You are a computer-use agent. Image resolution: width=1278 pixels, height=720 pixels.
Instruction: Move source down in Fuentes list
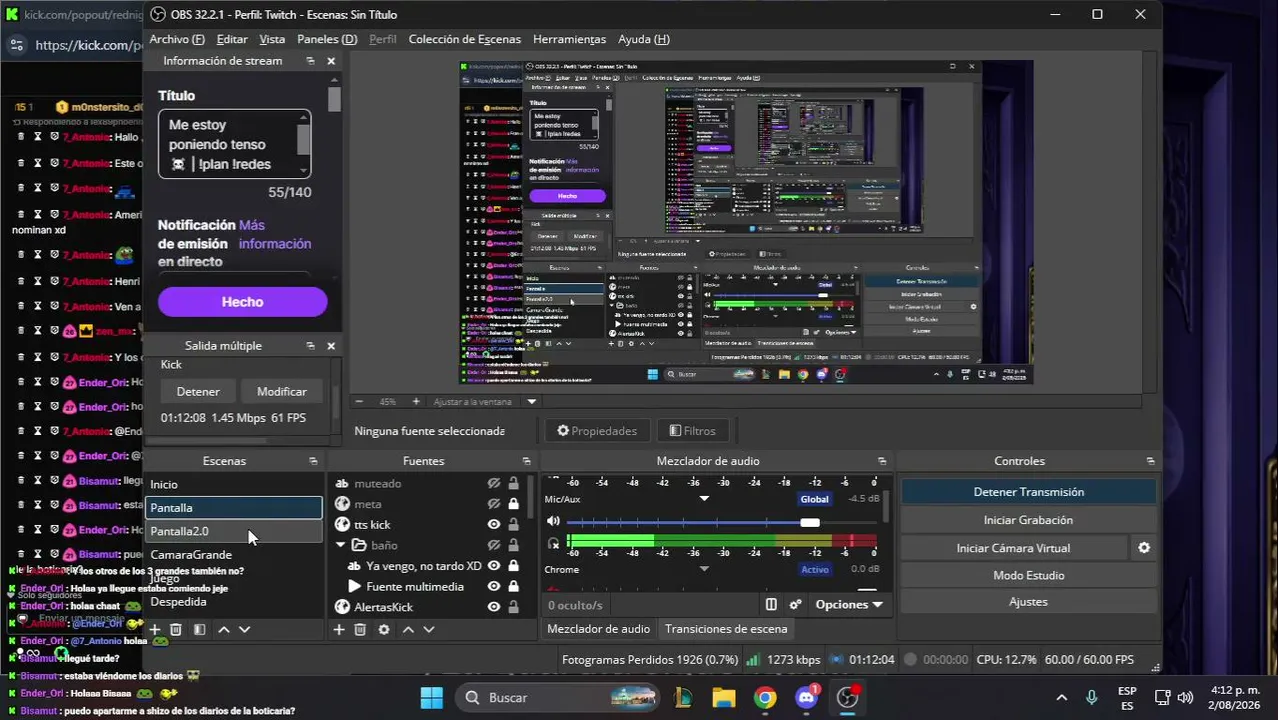pyautogui.click(x=428, y=629)
